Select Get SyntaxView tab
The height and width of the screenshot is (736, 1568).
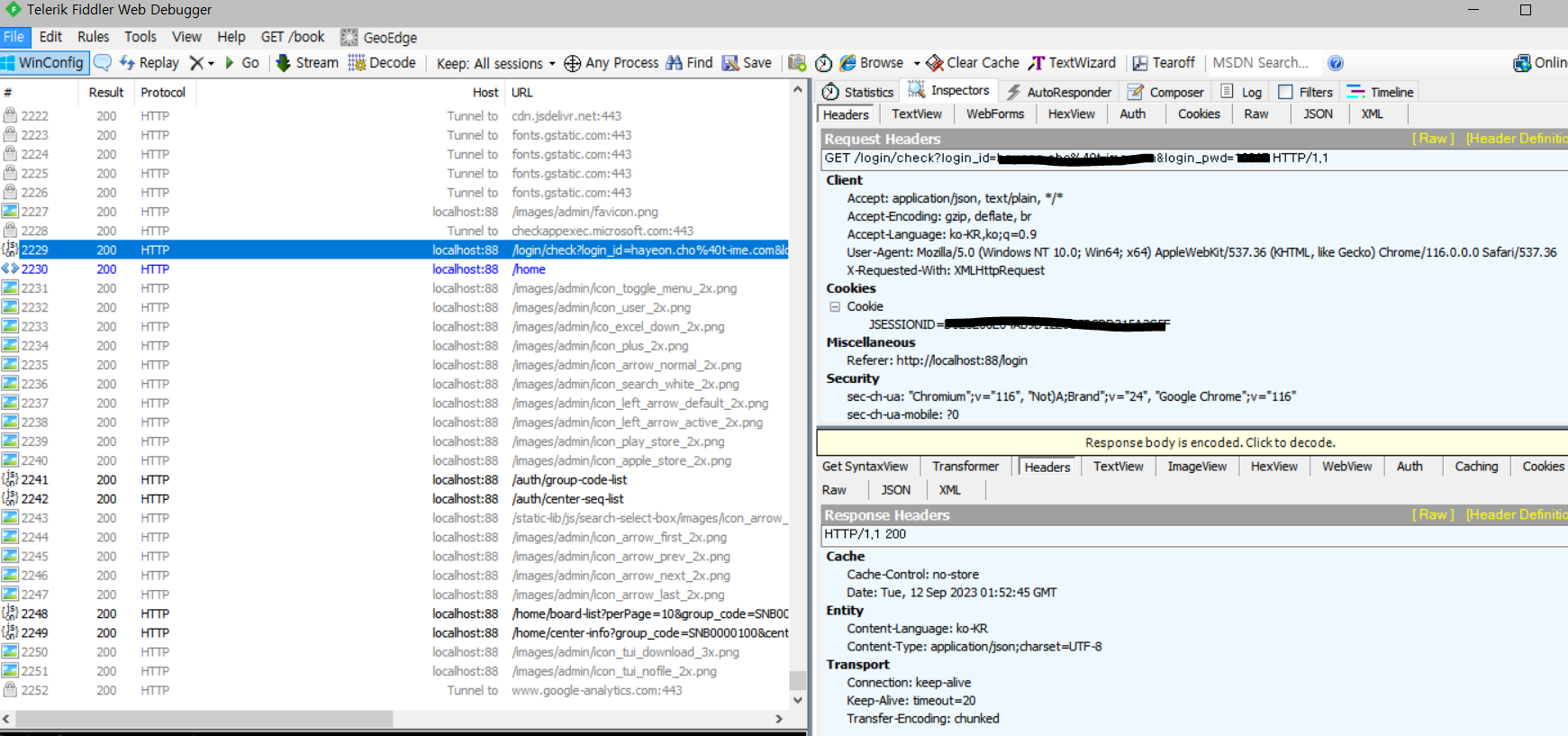click(866, 467)
